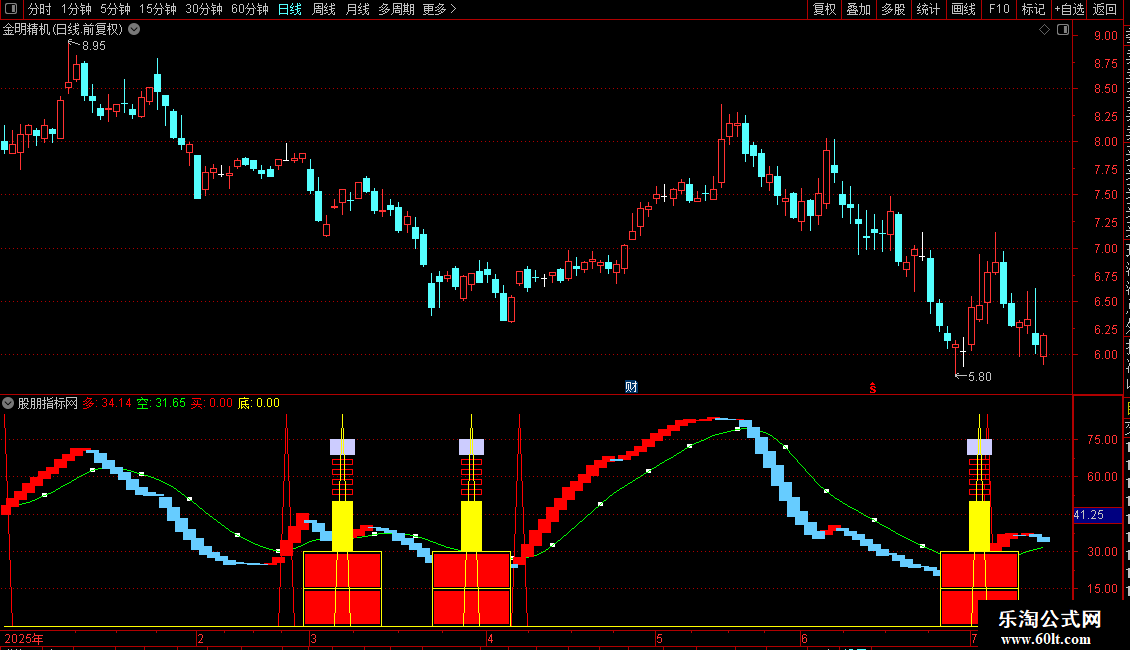Viewport: 1130px width, 650px height.
Task: Click the 15.00 indicator axis label
Action: pyautogui.click(x=1103, y=589)
